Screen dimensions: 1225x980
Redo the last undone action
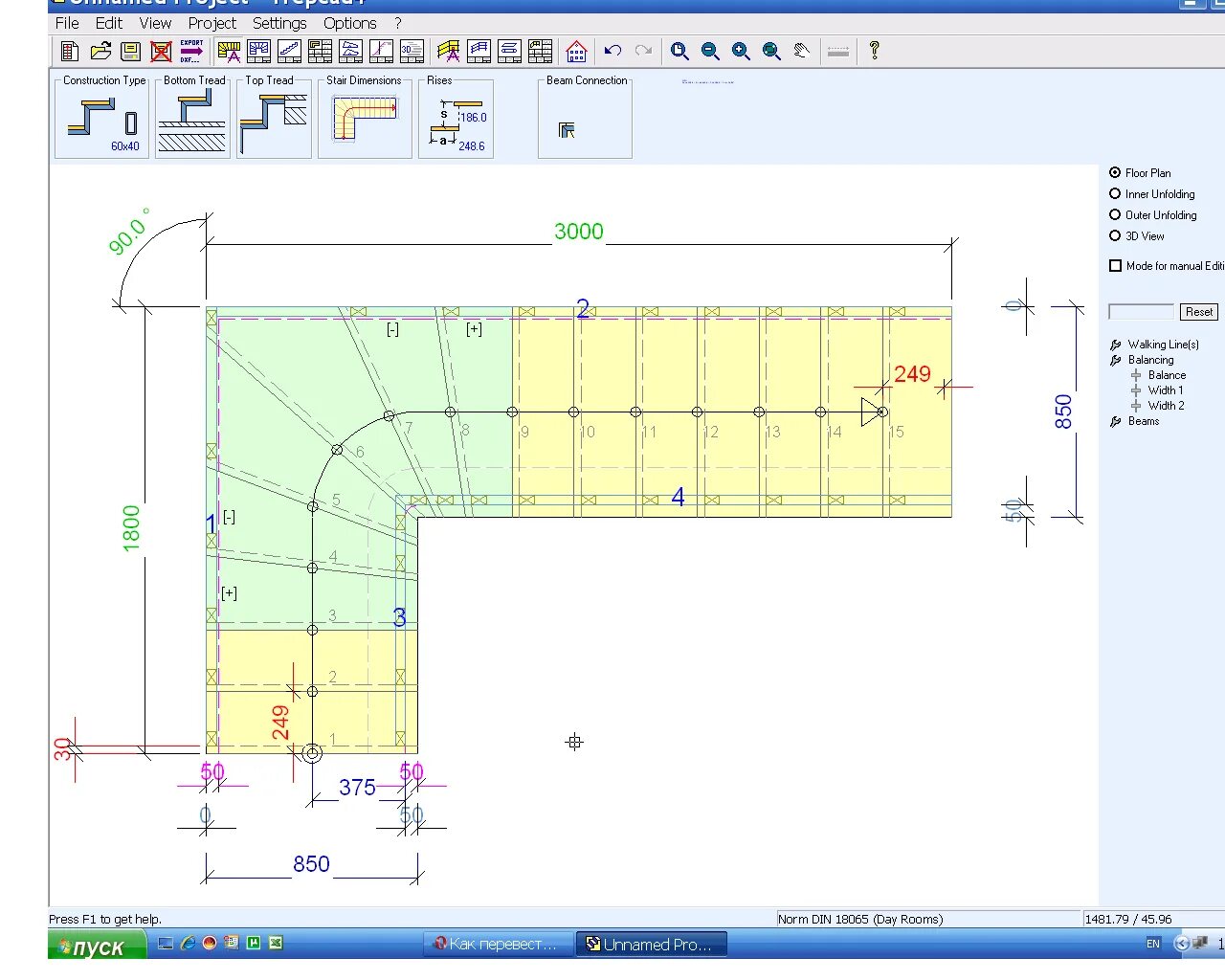coord(644,51)
